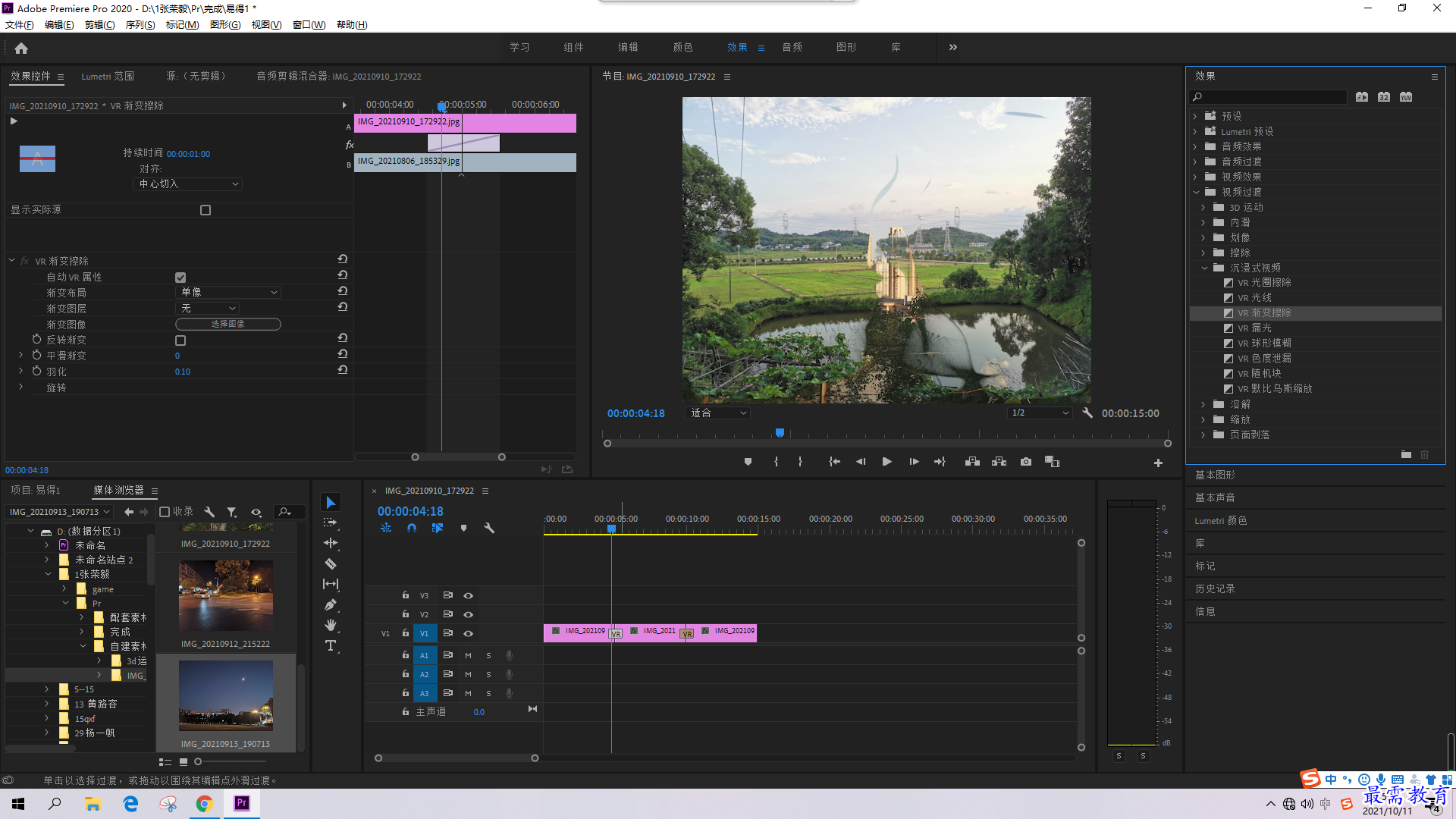Play the program monitor sequence
The height and width of the screenshot is (819, 1456).
pyautogui.click(x=886, y=462)
